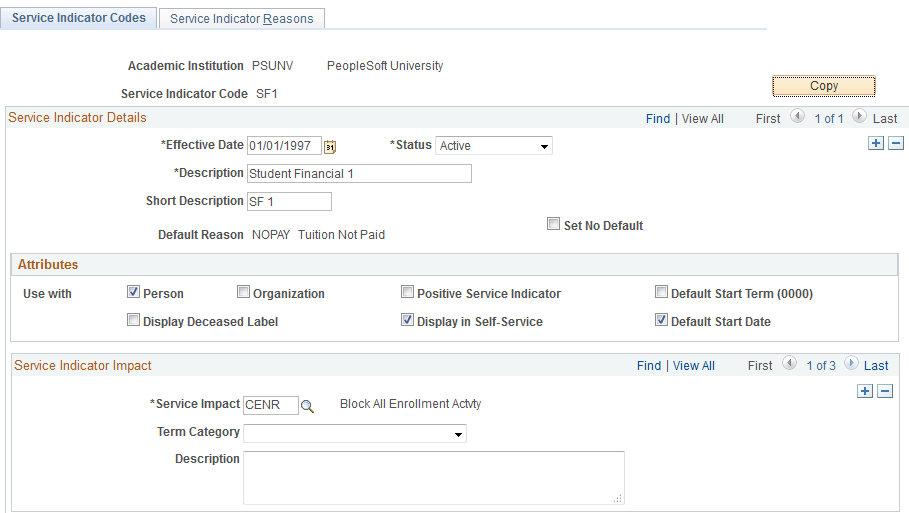This screenshot has height=513, width=909.
Task: Click Find link in Service Indicator Impact
Action: click(x=649, y=366)
